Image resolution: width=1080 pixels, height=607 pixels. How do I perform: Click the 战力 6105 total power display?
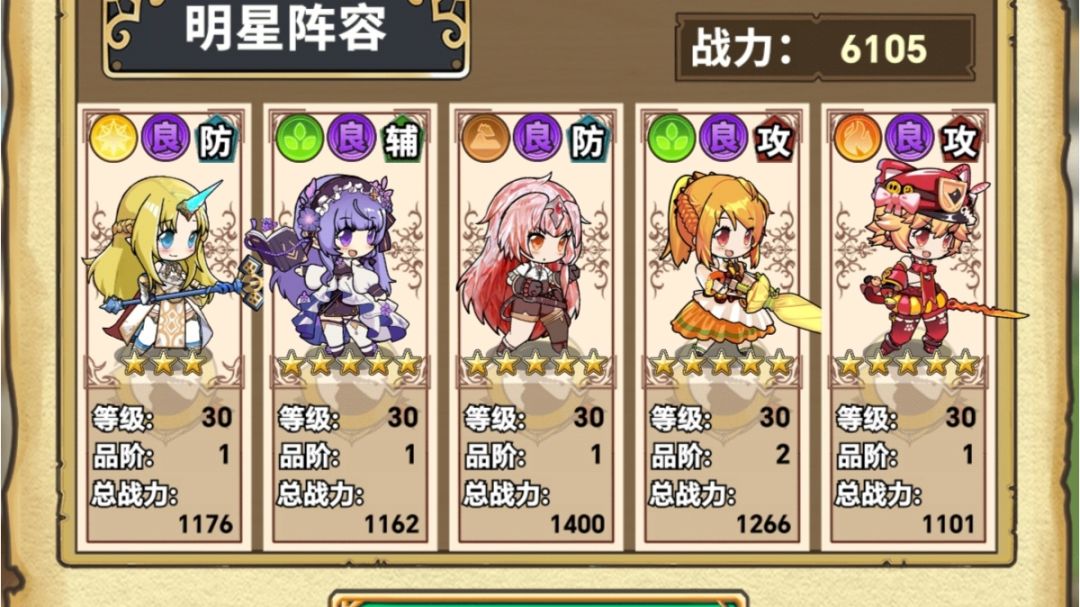pos(825,48)
